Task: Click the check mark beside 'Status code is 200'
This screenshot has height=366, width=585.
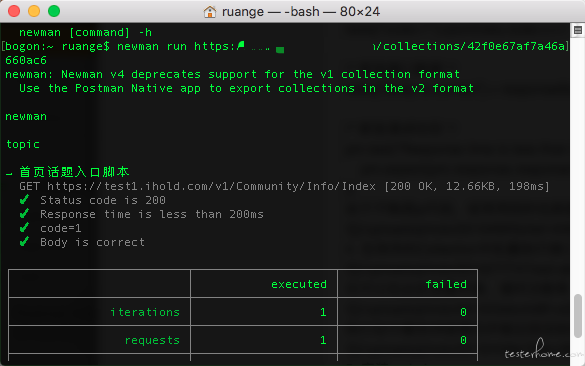Action: point(24,200)
